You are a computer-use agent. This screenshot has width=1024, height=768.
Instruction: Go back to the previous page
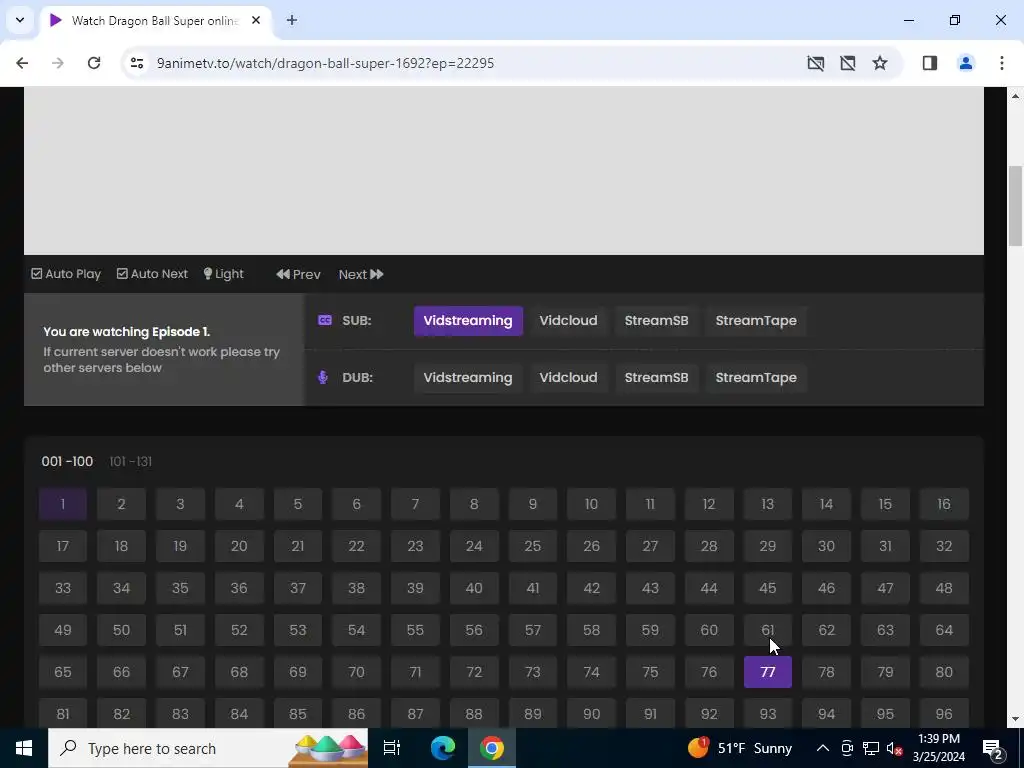click(x=22, y=63)
